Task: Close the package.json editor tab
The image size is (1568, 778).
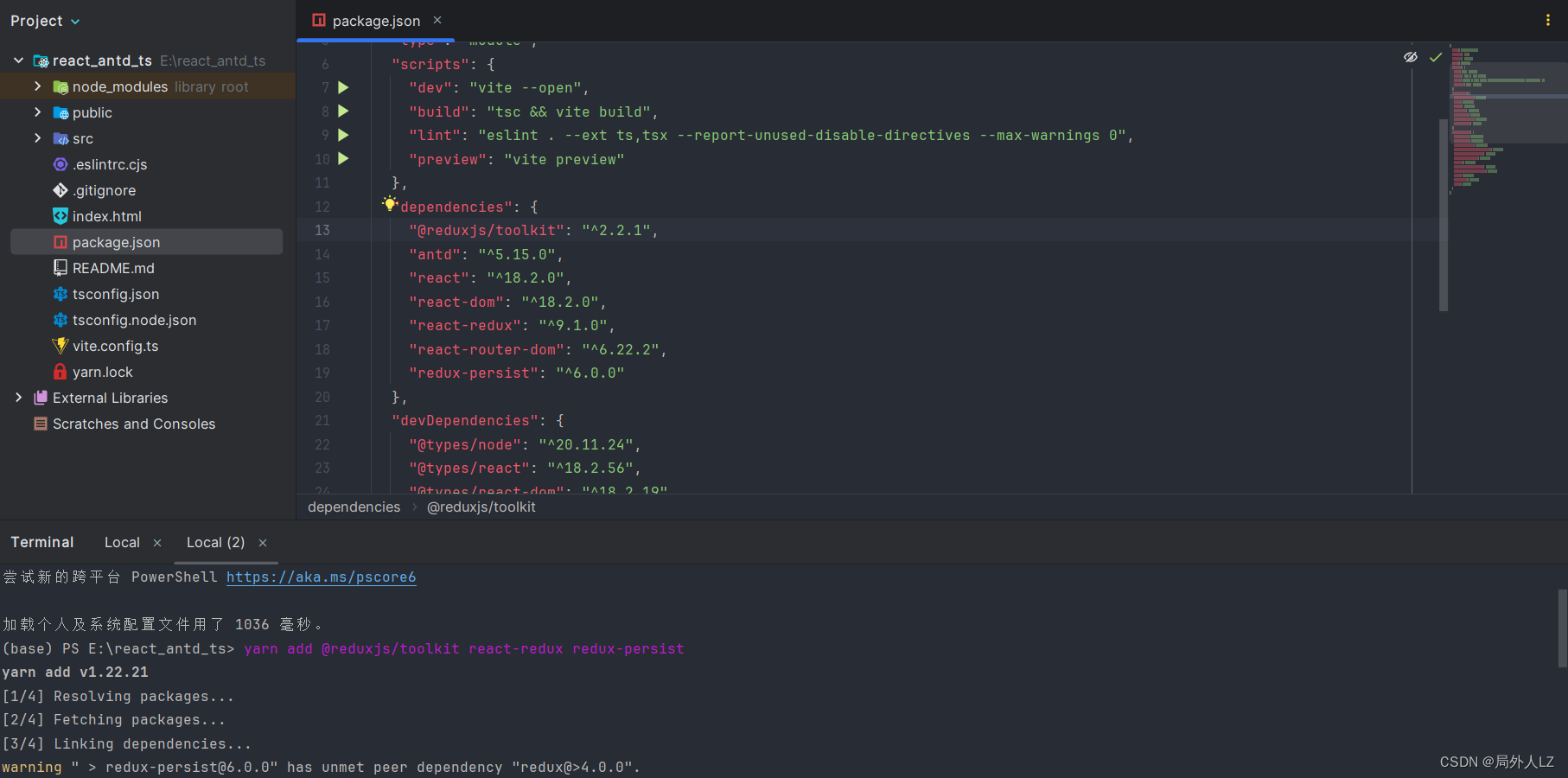Action: click(437, 20)
